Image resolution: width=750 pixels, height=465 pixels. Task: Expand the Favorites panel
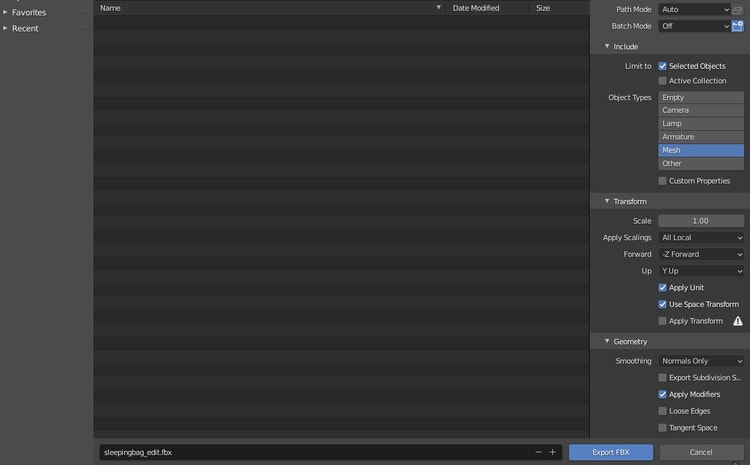[x=5, y=12]
